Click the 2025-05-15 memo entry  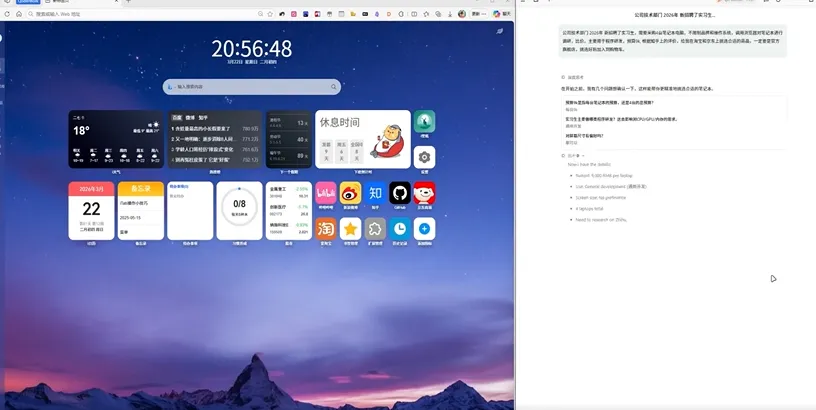[x=141, y=217]
